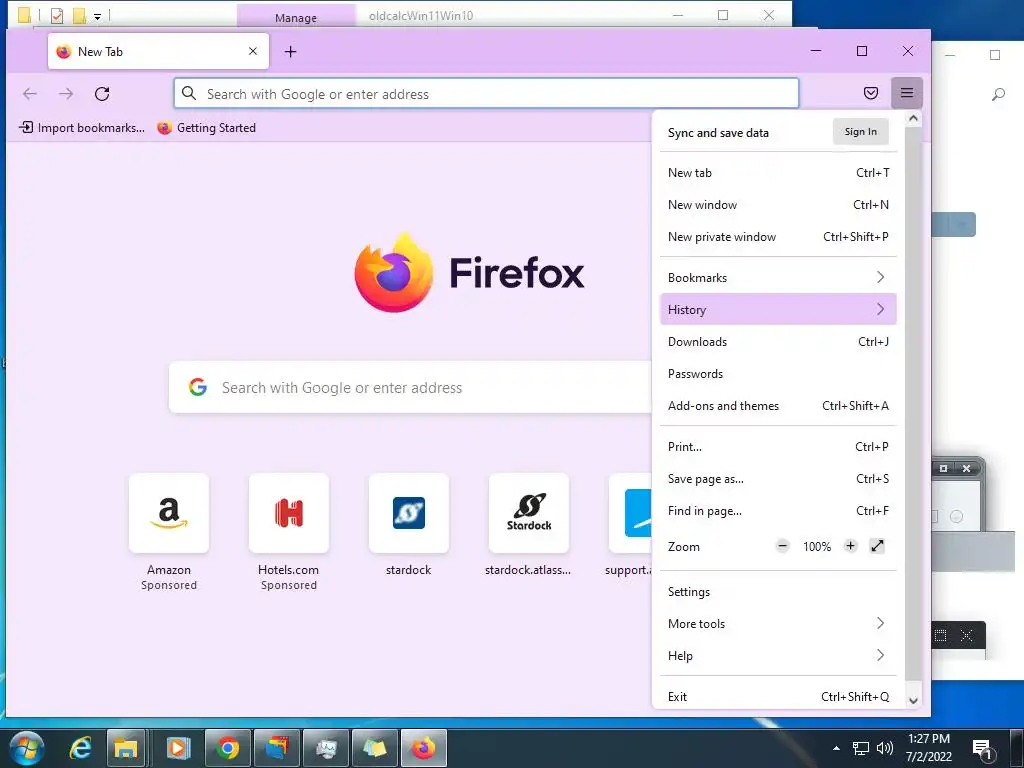The height and width of the screenshot is (768, 1024).
Task: Select the New Tab browser tab
Action: pyautogui.click(x=158, y=51)
